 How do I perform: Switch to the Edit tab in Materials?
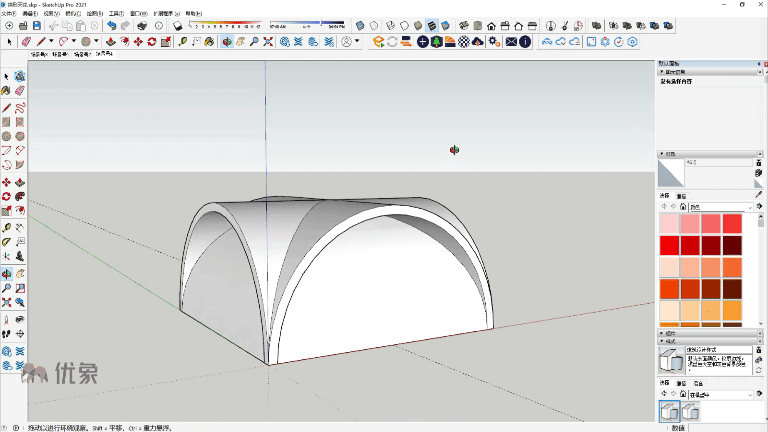tap(681, 196)
